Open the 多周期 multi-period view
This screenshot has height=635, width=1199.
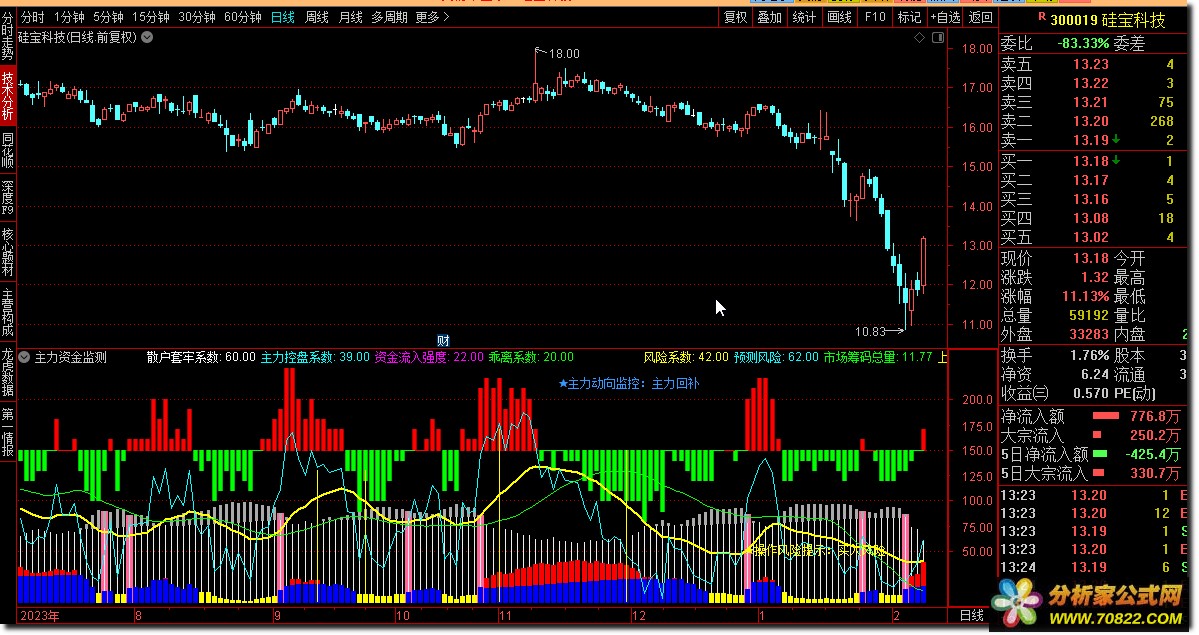click(x=389, y=17)
